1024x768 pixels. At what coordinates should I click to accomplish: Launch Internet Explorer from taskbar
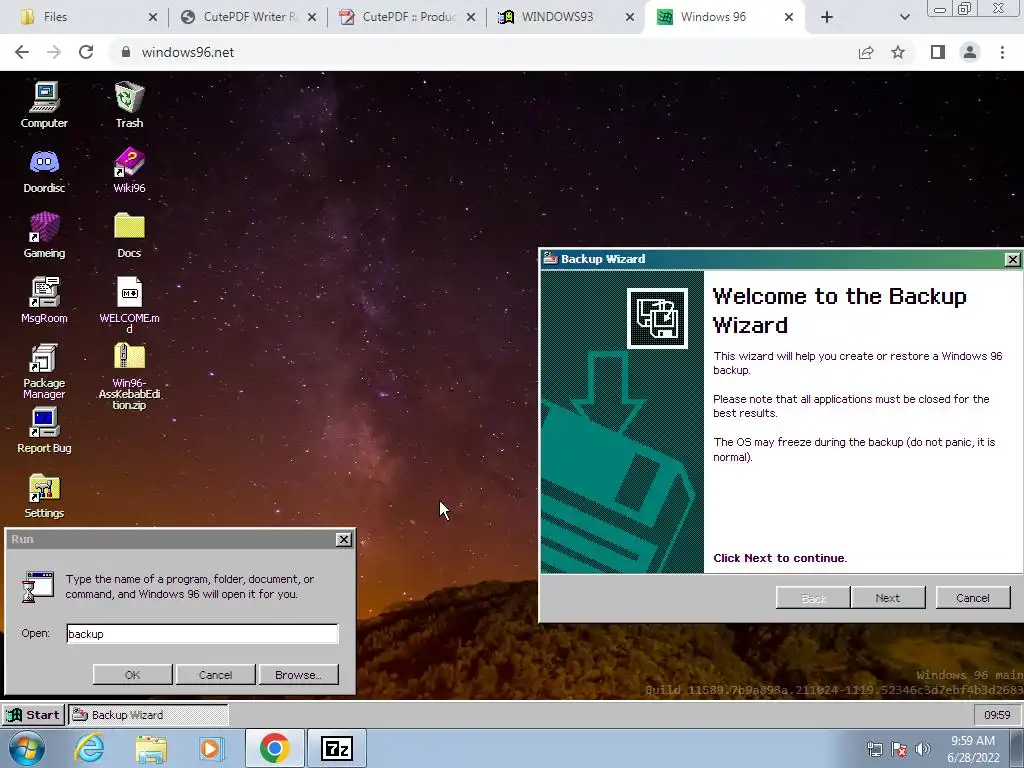[89, 748]
